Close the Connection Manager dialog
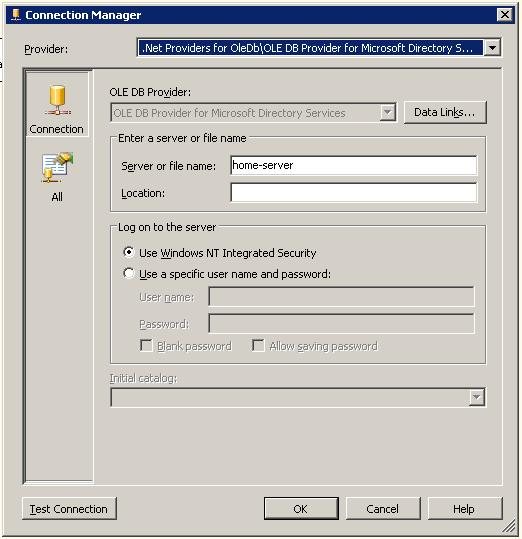Screen dimensions: 522x539 (504, 15)
